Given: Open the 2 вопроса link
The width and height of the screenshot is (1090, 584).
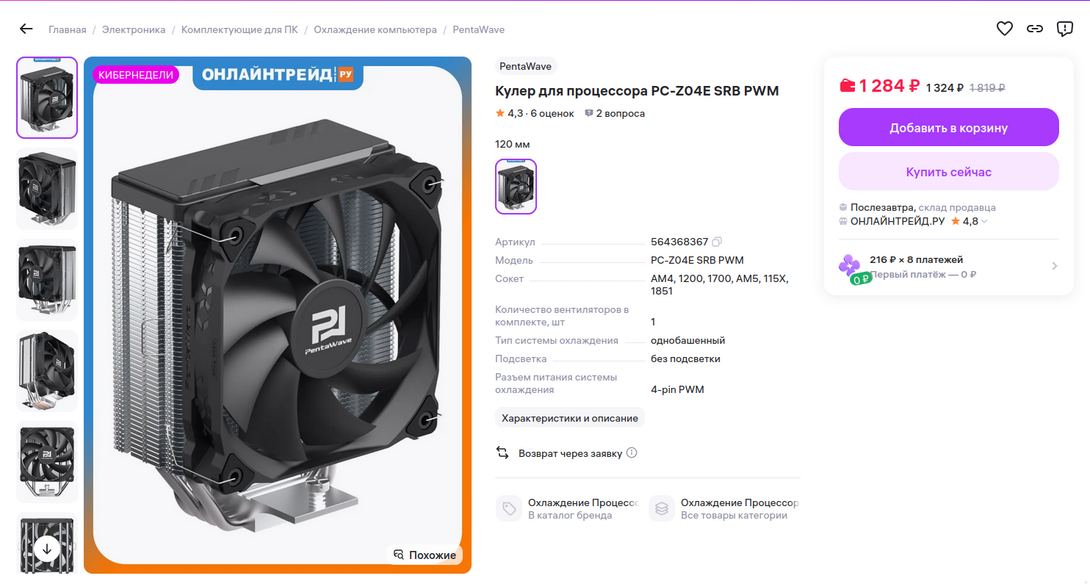Looking at the screenshot, I should coord(615,113).
